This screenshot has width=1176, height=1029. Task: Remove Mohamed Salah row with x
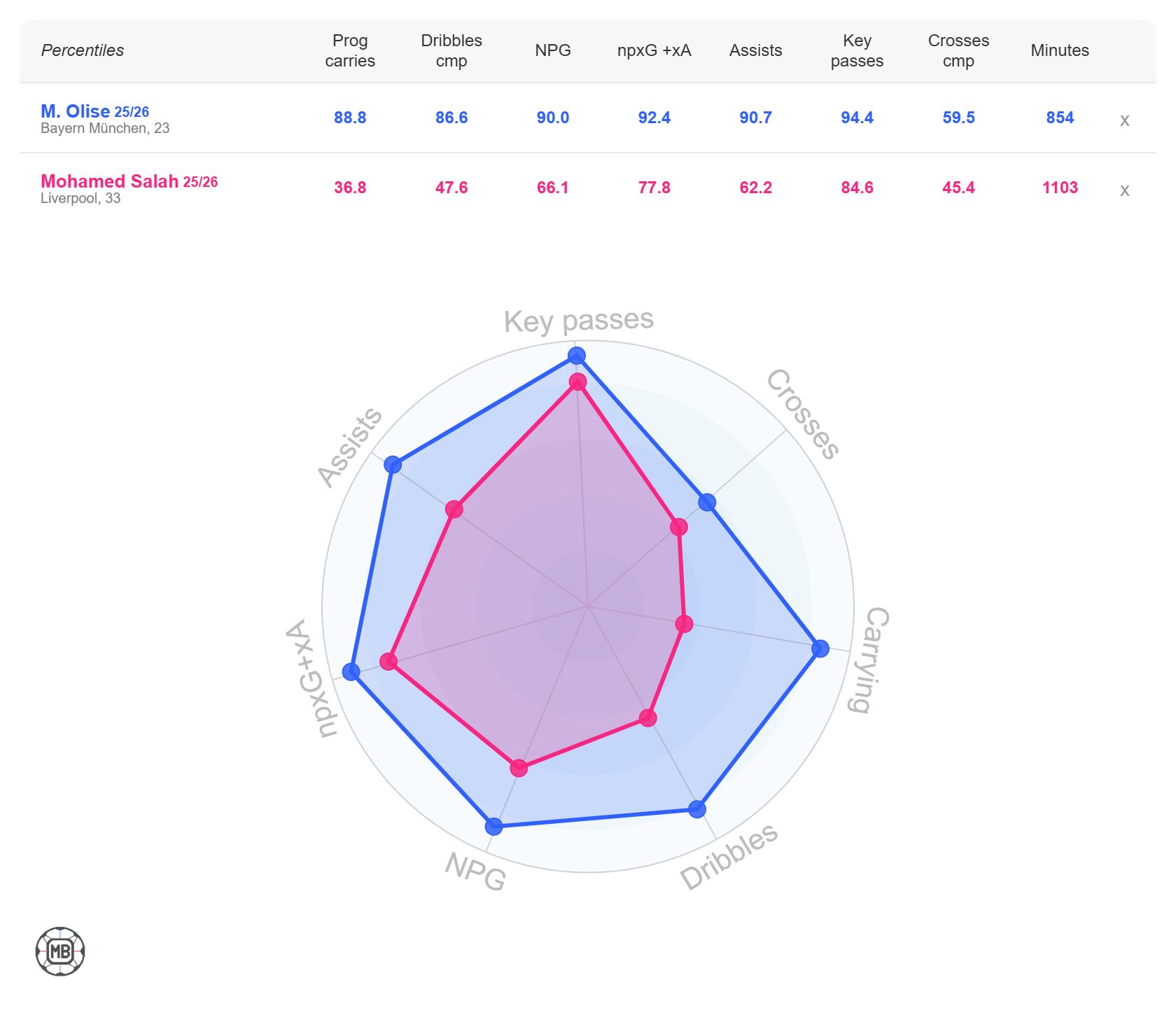(1124, 190)
